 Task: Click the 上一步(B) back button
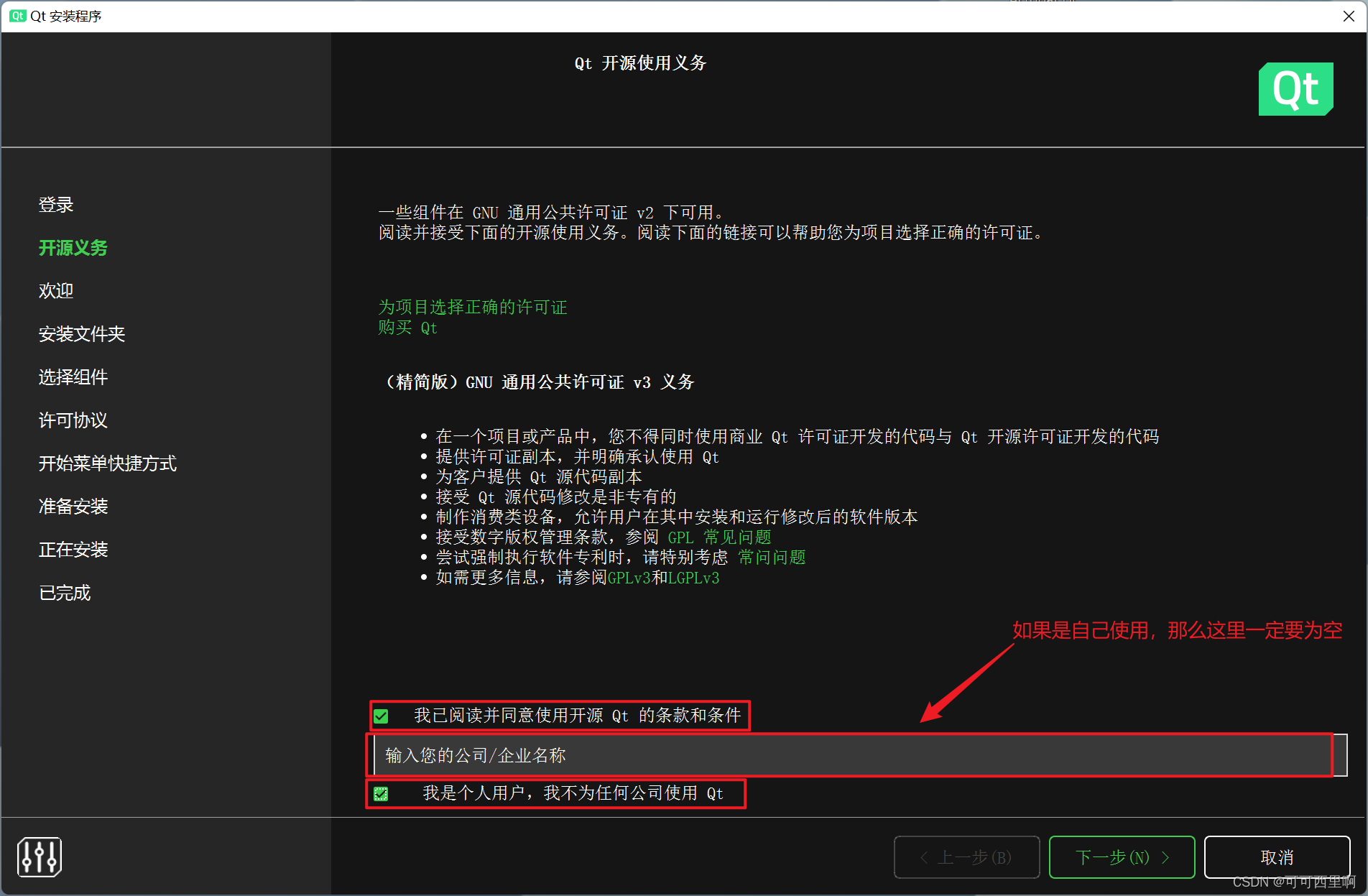tap(966, 857)
